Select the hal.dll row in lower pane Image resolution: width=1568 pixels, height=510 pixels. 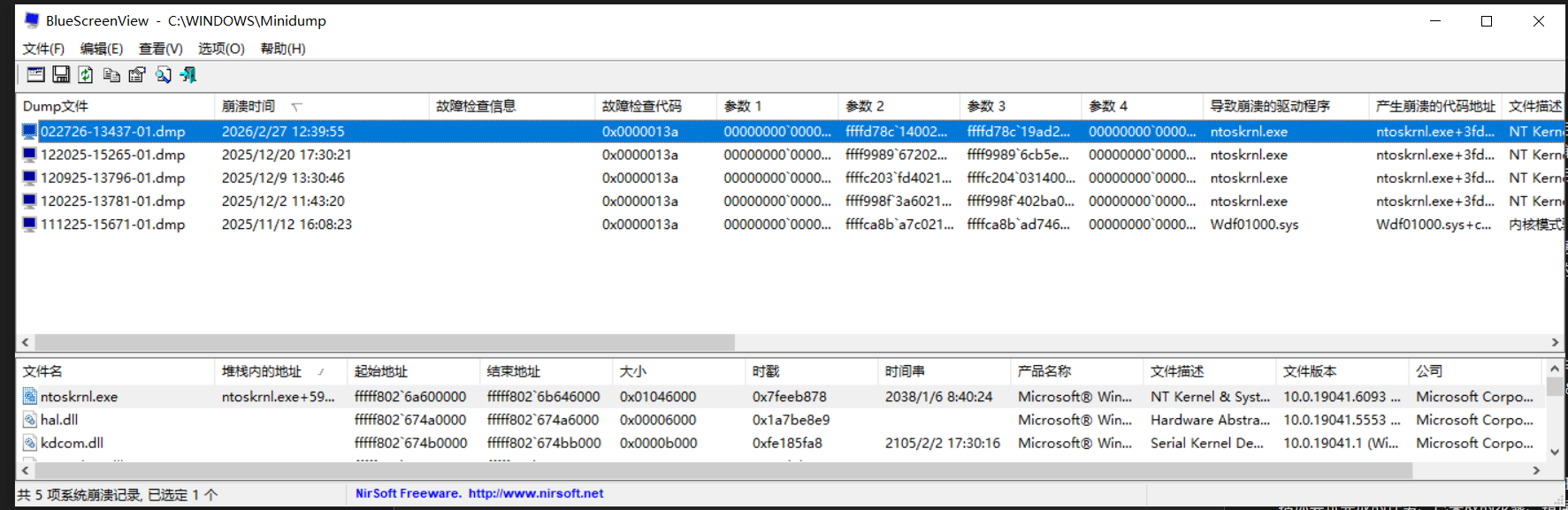point(780,420)
